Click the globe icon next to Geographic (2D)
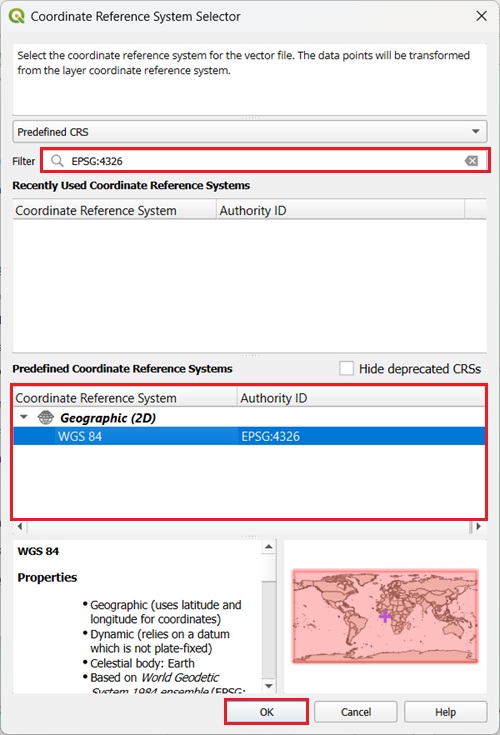This screenshot has width=500, height=735. coord(45,417)
